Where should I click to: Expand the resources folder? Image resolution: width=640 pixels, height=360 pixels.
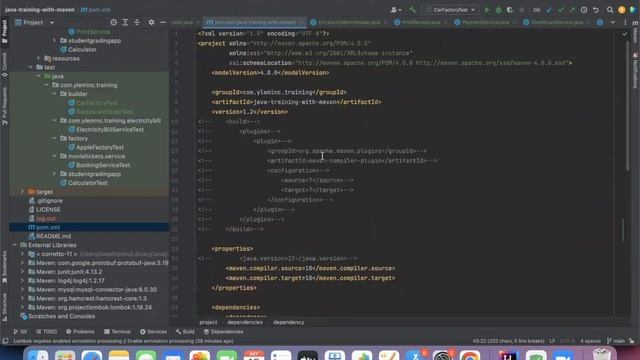click(x=39, y=58)
